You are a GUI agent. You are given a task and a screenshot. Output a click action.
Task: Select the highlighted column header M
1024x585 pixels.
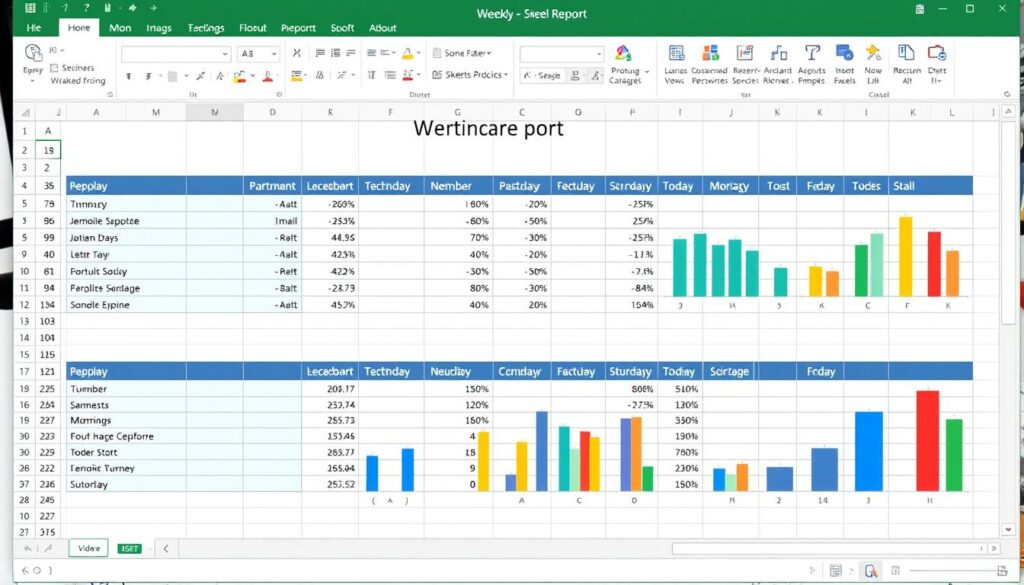point(215,112)
